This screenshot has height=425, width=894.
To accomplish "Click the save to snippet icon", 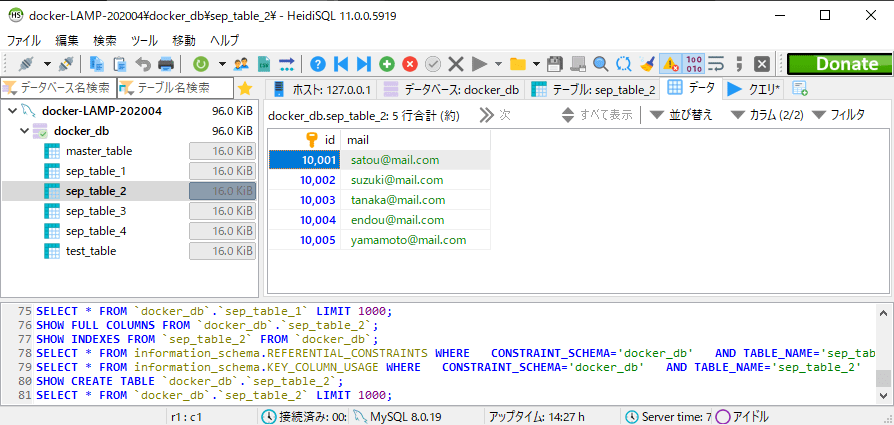I will click(578, 64).
